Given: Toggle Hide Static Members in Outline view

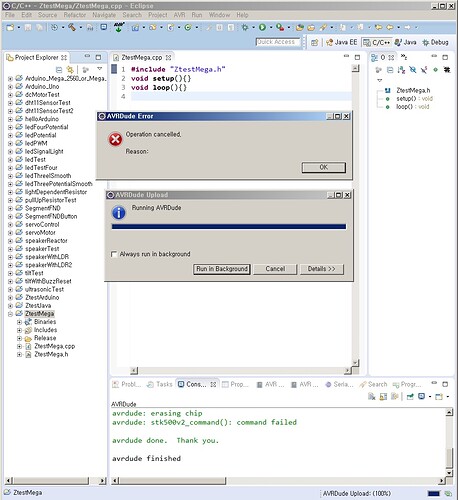Looking at the screenshot, I should (424, 70).
